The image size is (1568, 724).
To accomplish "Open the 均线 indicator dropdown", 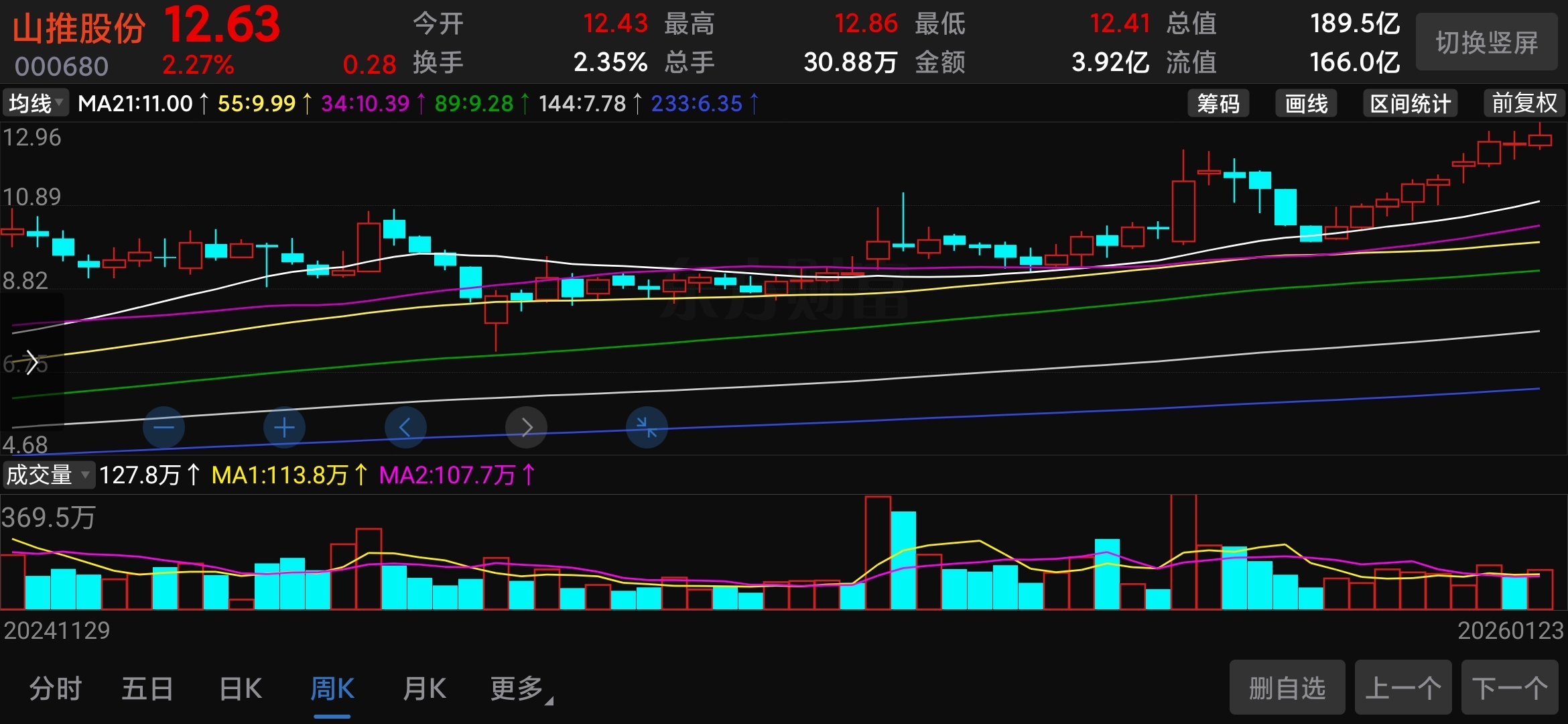I will point(36,104).
